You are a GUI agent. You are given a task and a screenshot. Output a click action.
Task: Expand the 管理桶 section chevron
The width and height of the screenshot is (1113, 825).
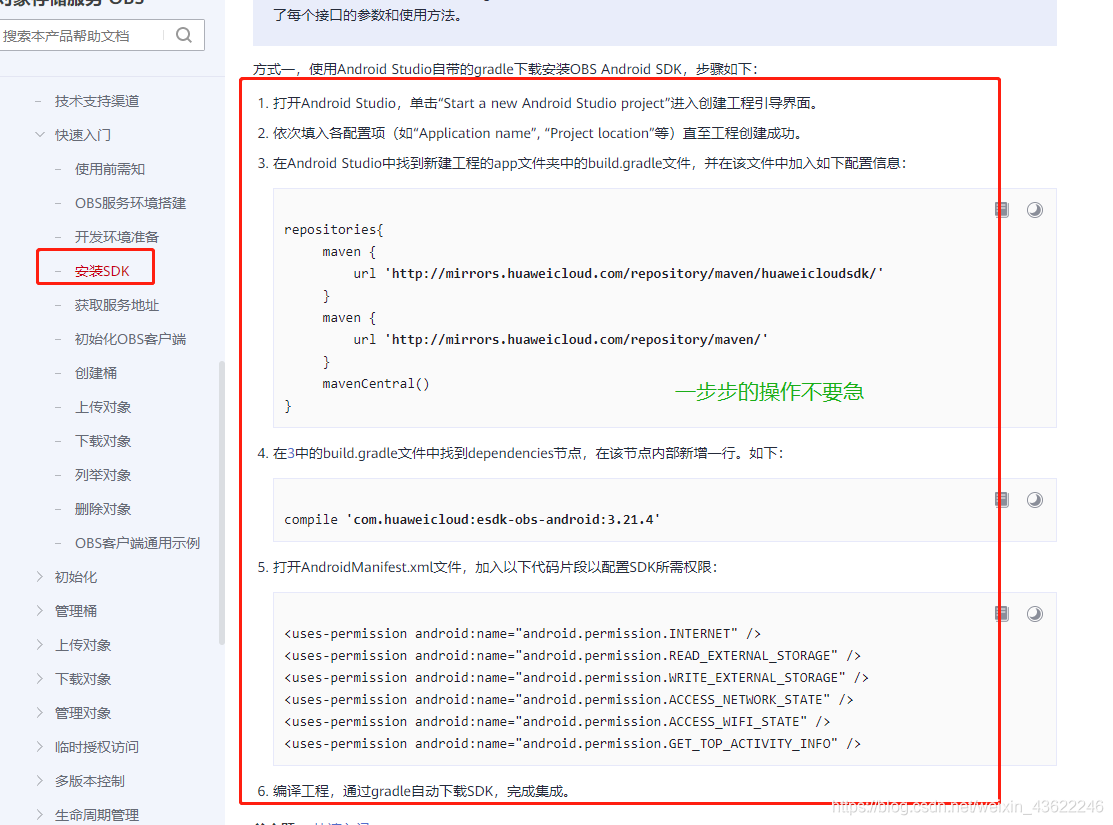[x=40, y=611]
